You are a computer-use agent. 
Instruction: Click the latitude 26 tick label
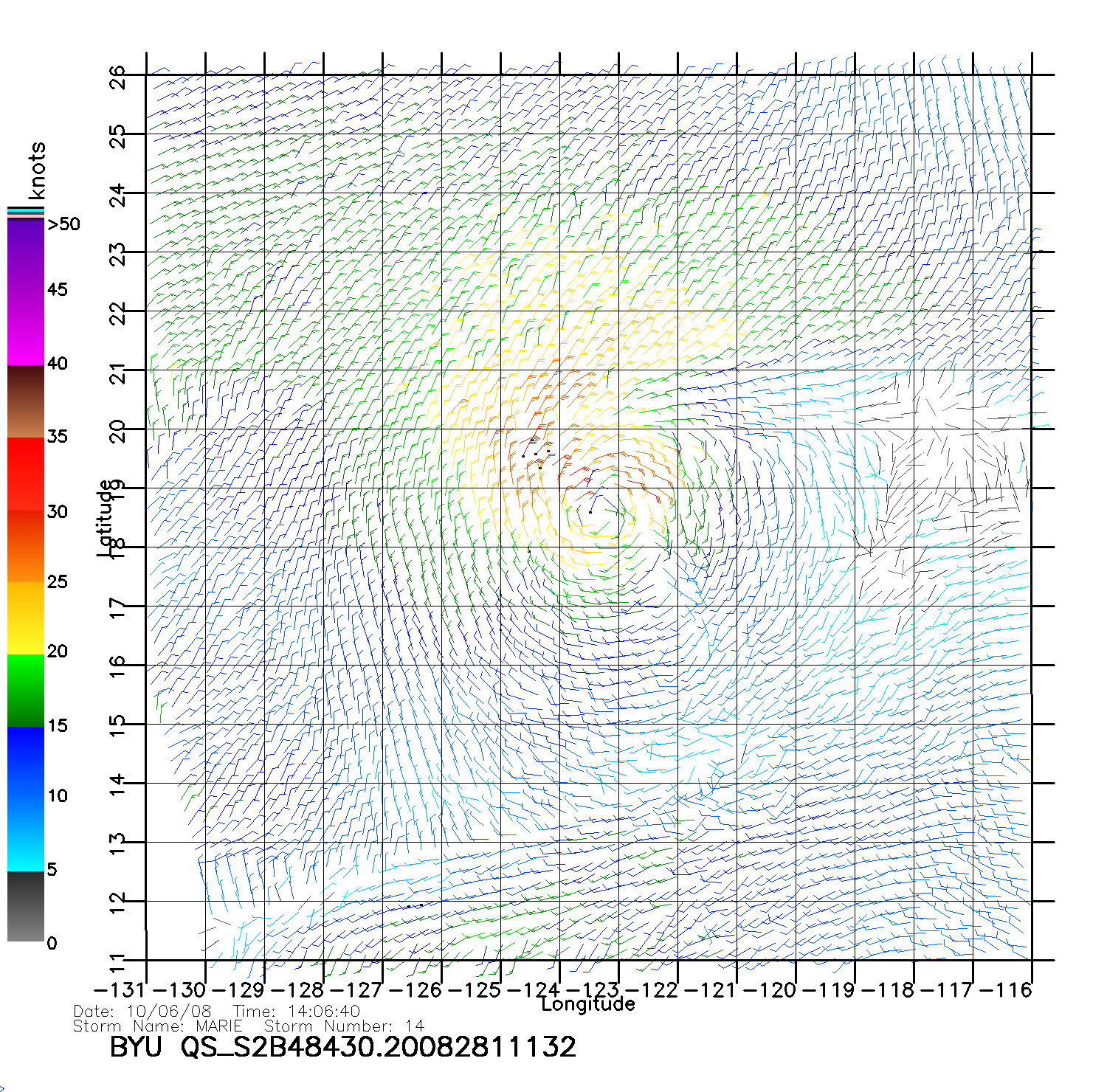tap(118, 77)
